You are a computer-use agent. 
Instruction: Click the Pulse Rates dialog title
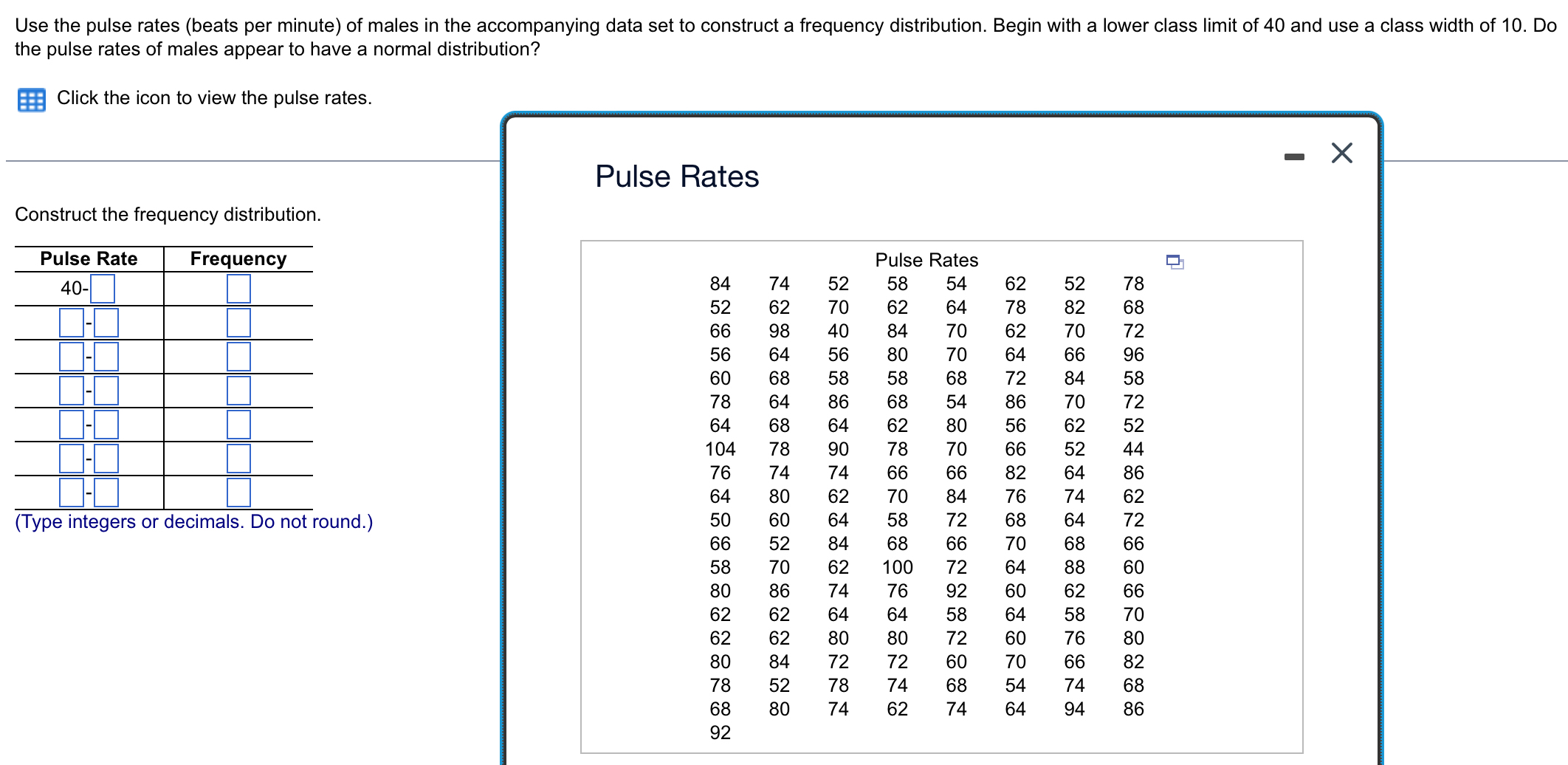pyautogui.click(x=677, y=176)
